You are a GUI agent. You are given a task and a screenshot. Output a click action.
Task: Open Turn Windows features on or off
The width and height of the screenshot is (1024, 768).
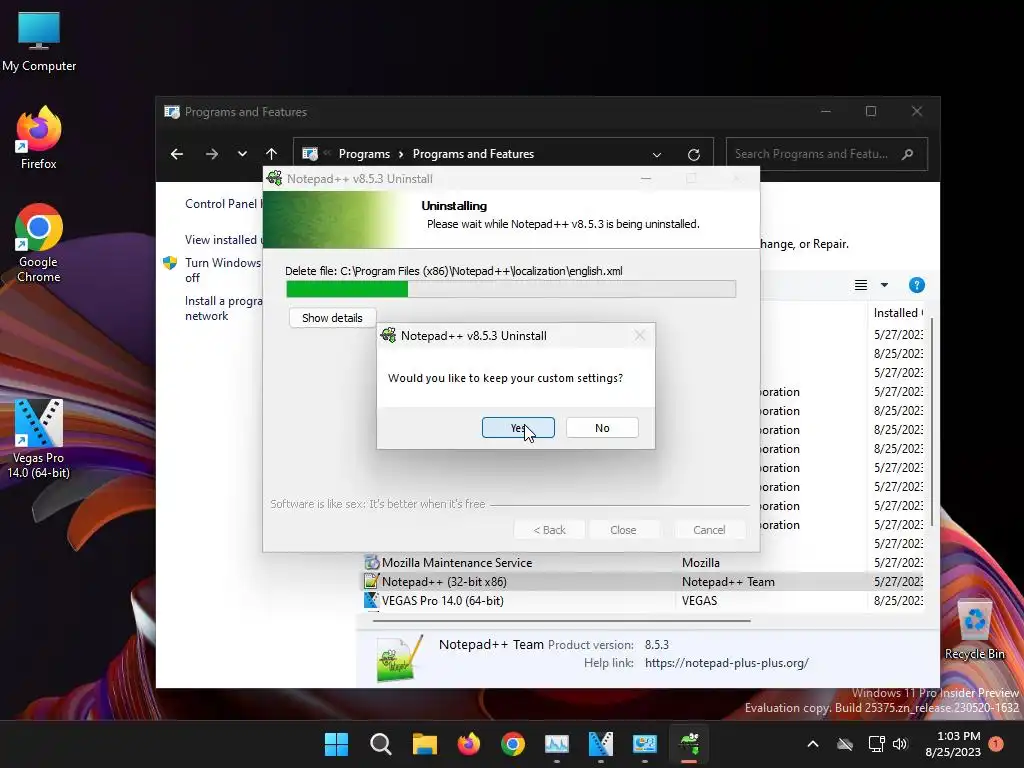(223, 270)
